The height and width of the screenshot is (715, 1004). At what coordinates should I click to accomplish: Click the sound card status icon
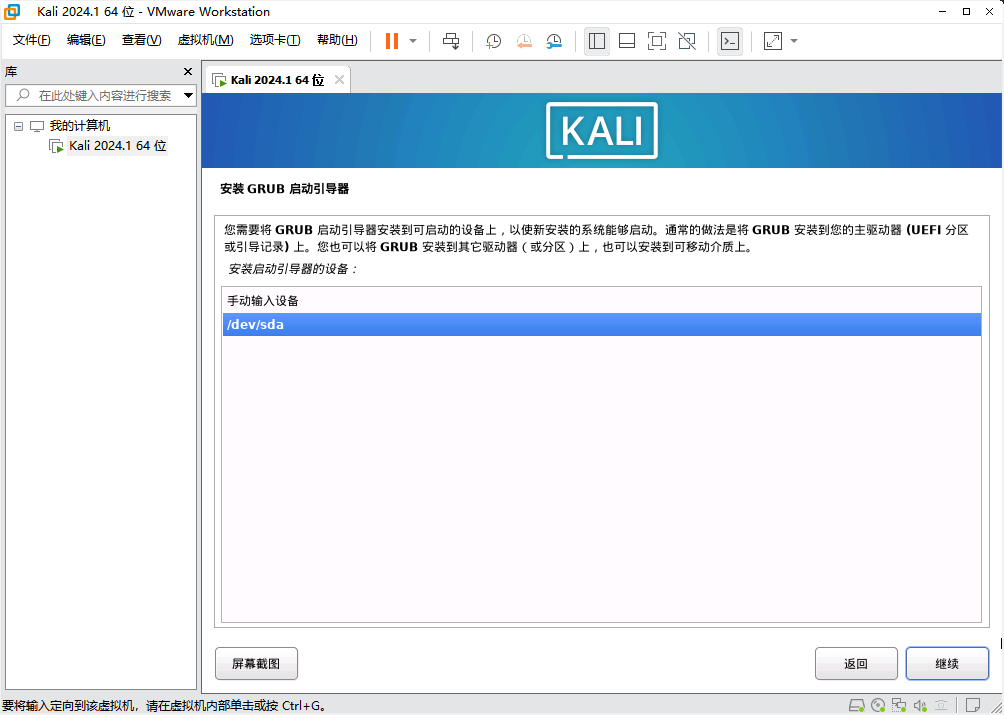click(921, 705)
